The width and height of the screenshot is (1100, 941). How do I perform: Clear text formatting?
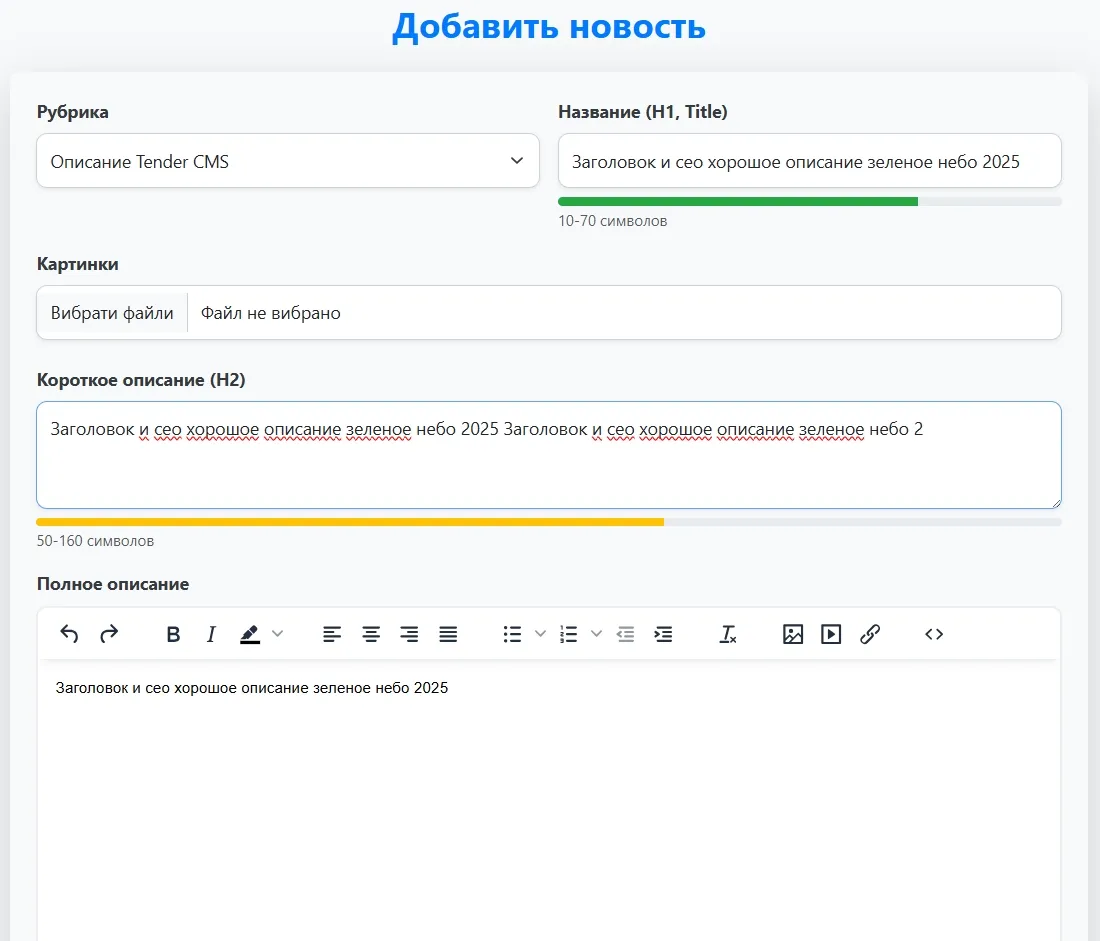tap(728, 634)
